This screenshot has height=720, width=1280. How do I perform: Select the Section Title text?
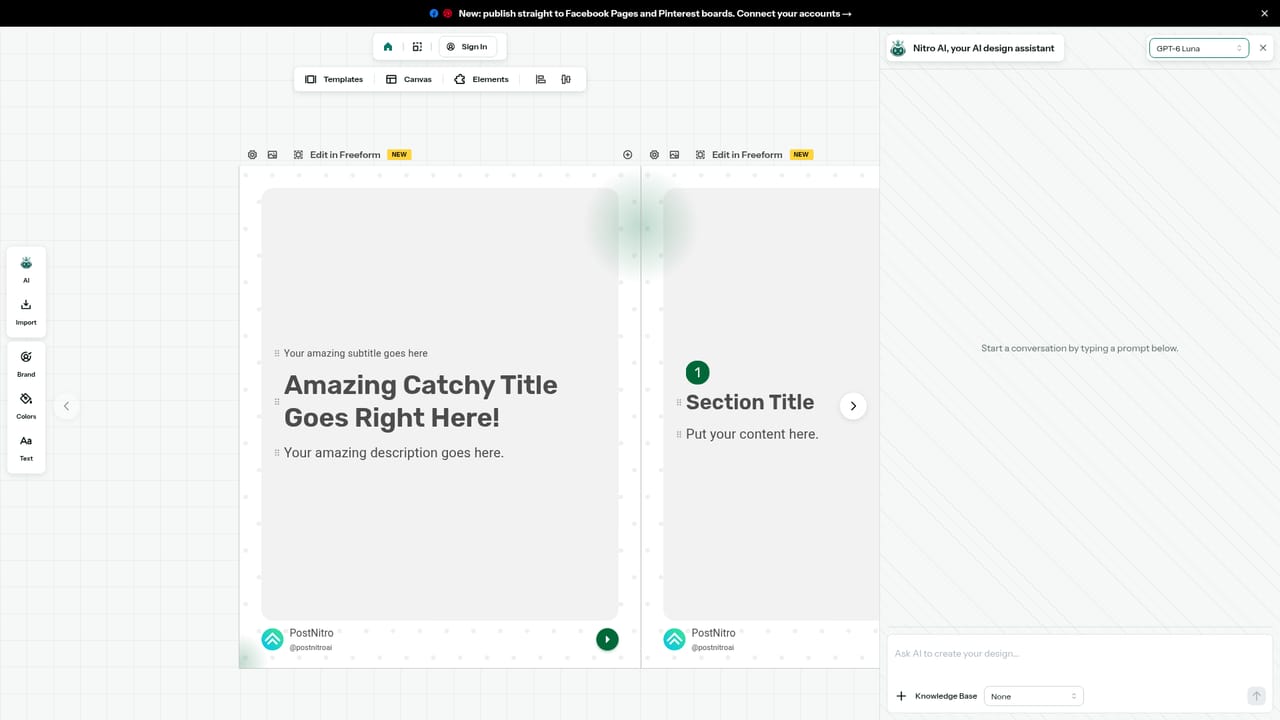coord(750,402)
